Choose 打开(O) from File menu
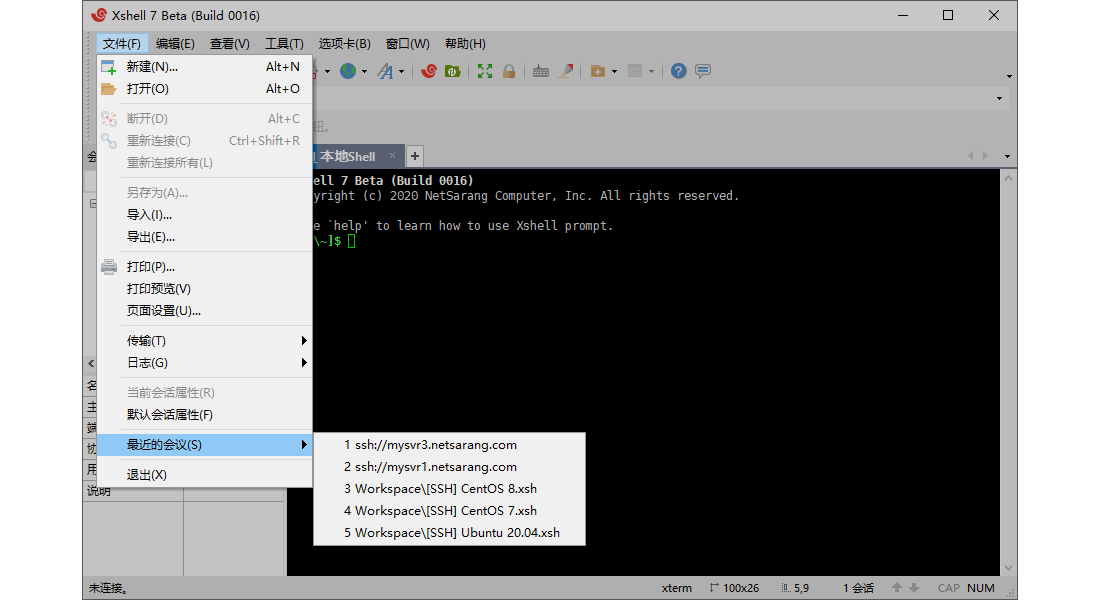The height and width of the screenshot is (600, 1100). coord(204,89)
